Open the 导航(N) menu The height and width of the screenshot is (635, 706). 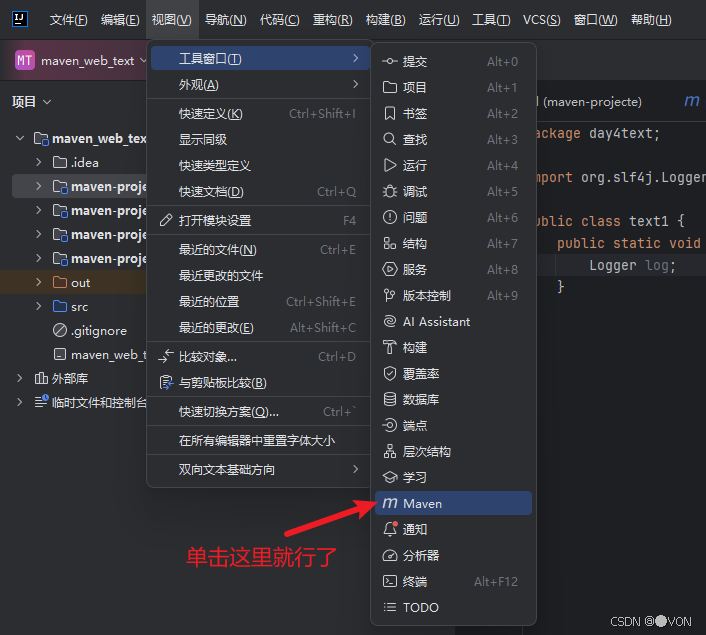point(226,20)
